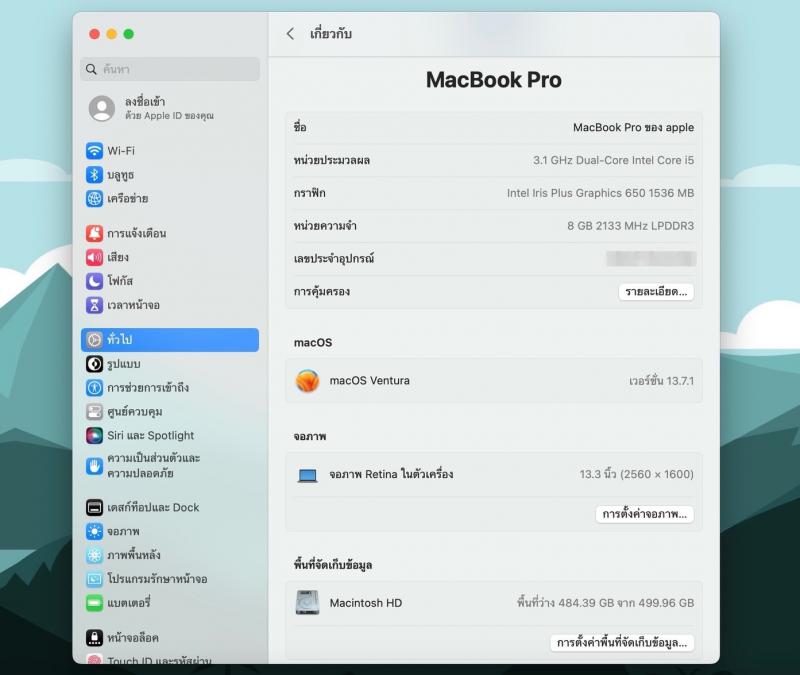
Task: Click the Apple ID avatar icon
Action: pos(102,108)
